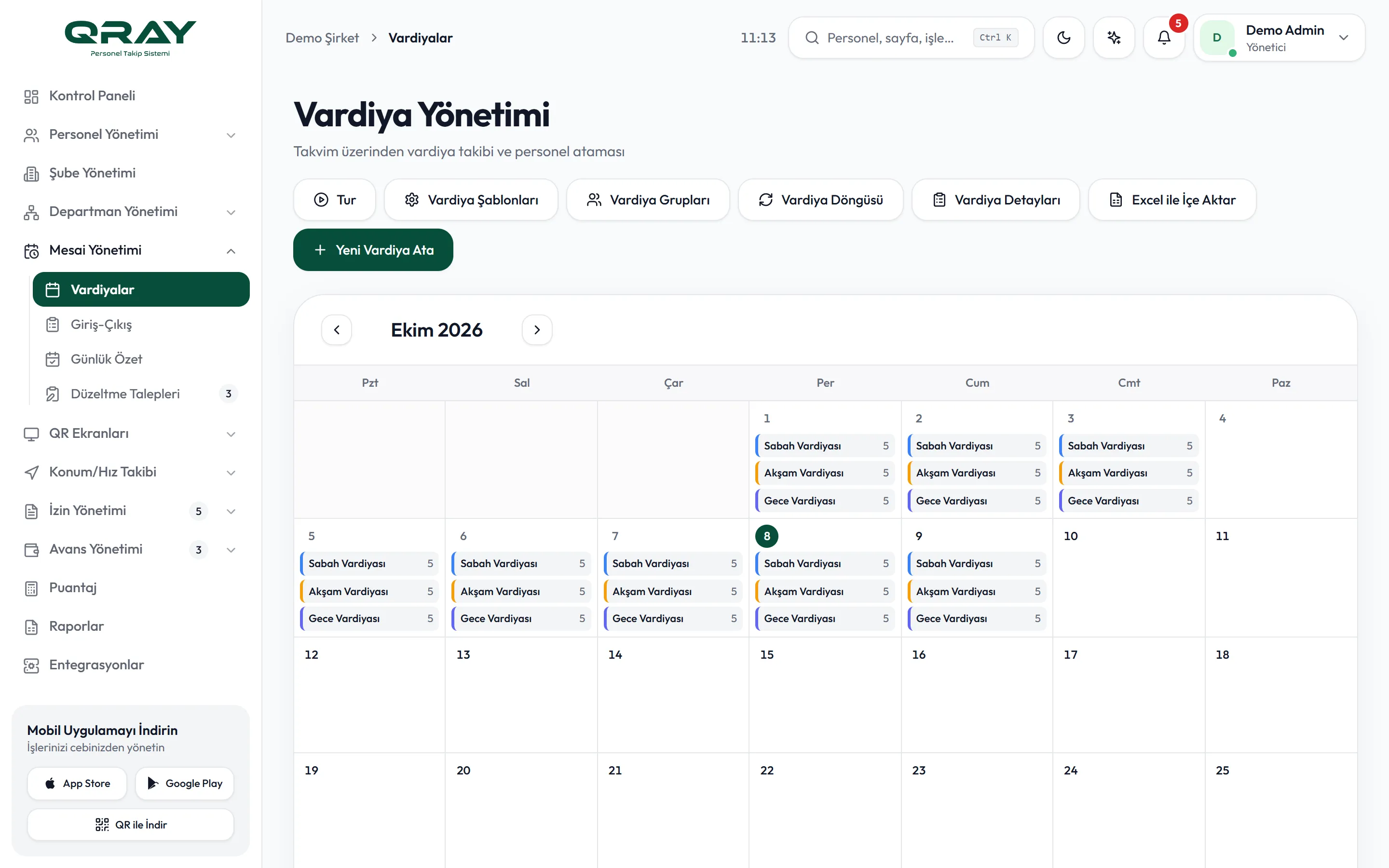Toggle dark mode with the moon icon
Image resolution: width=1389 pixels, height=868 pixels.
(1063, 38)
